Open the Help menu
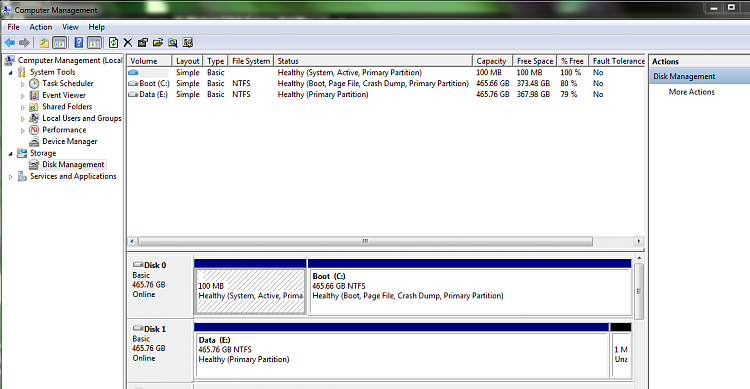 pyautogui.click(x=96, y=27)
